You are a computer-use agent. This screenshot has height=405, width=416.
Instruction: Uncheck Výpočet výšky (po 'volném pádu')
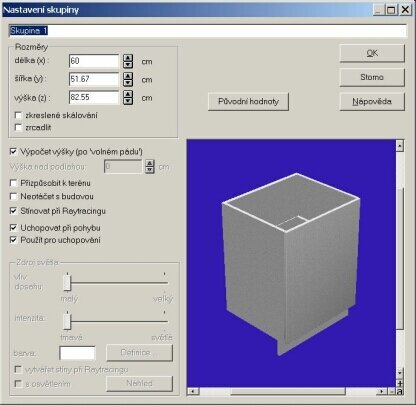(x=13, y=152)
